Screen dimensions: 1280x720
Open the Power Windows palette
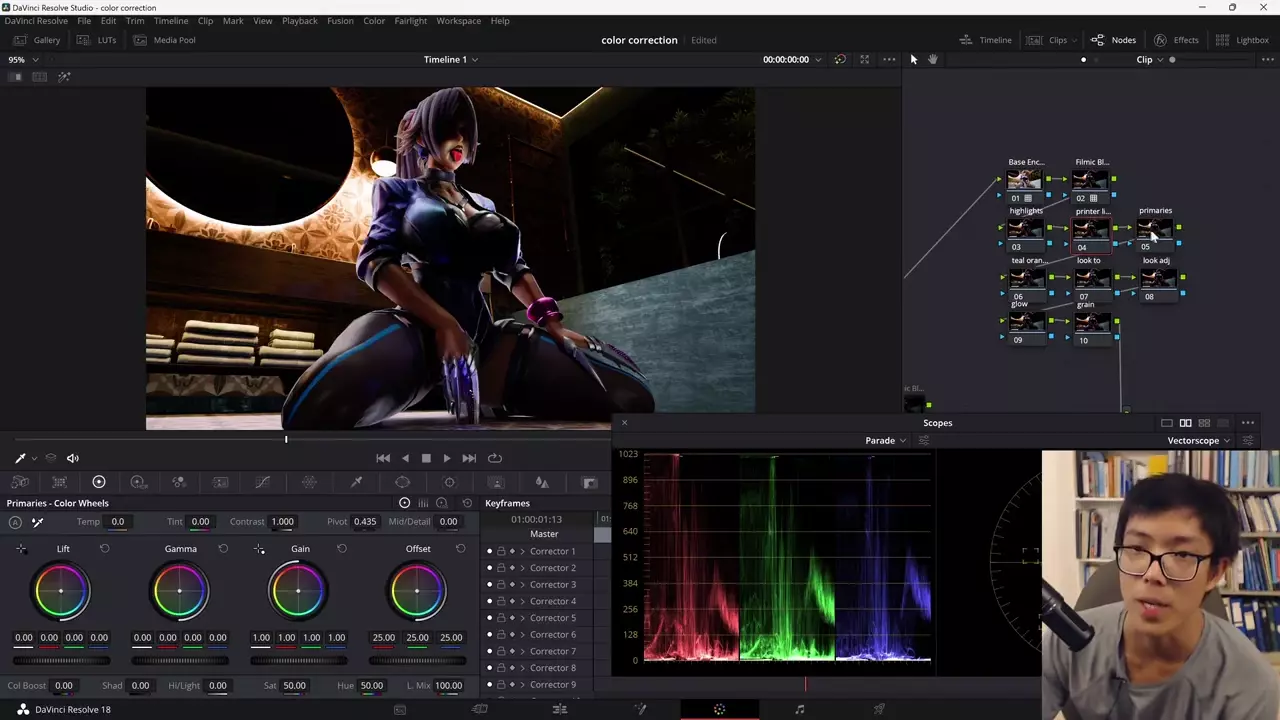403,483
